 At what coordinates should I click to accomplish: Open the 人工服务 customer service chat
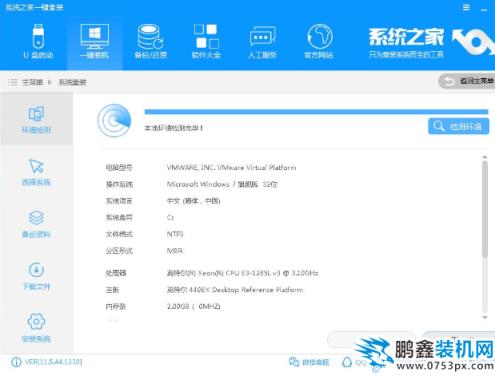pos(262,41)
